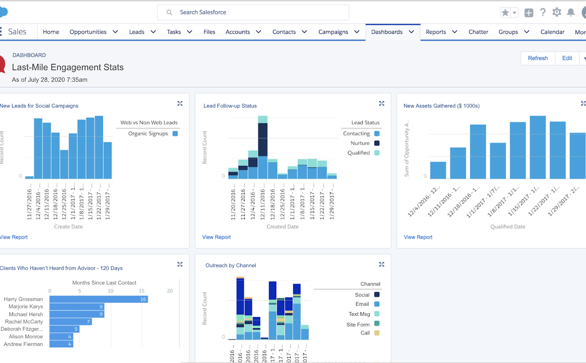Open the Files tab

209,32
